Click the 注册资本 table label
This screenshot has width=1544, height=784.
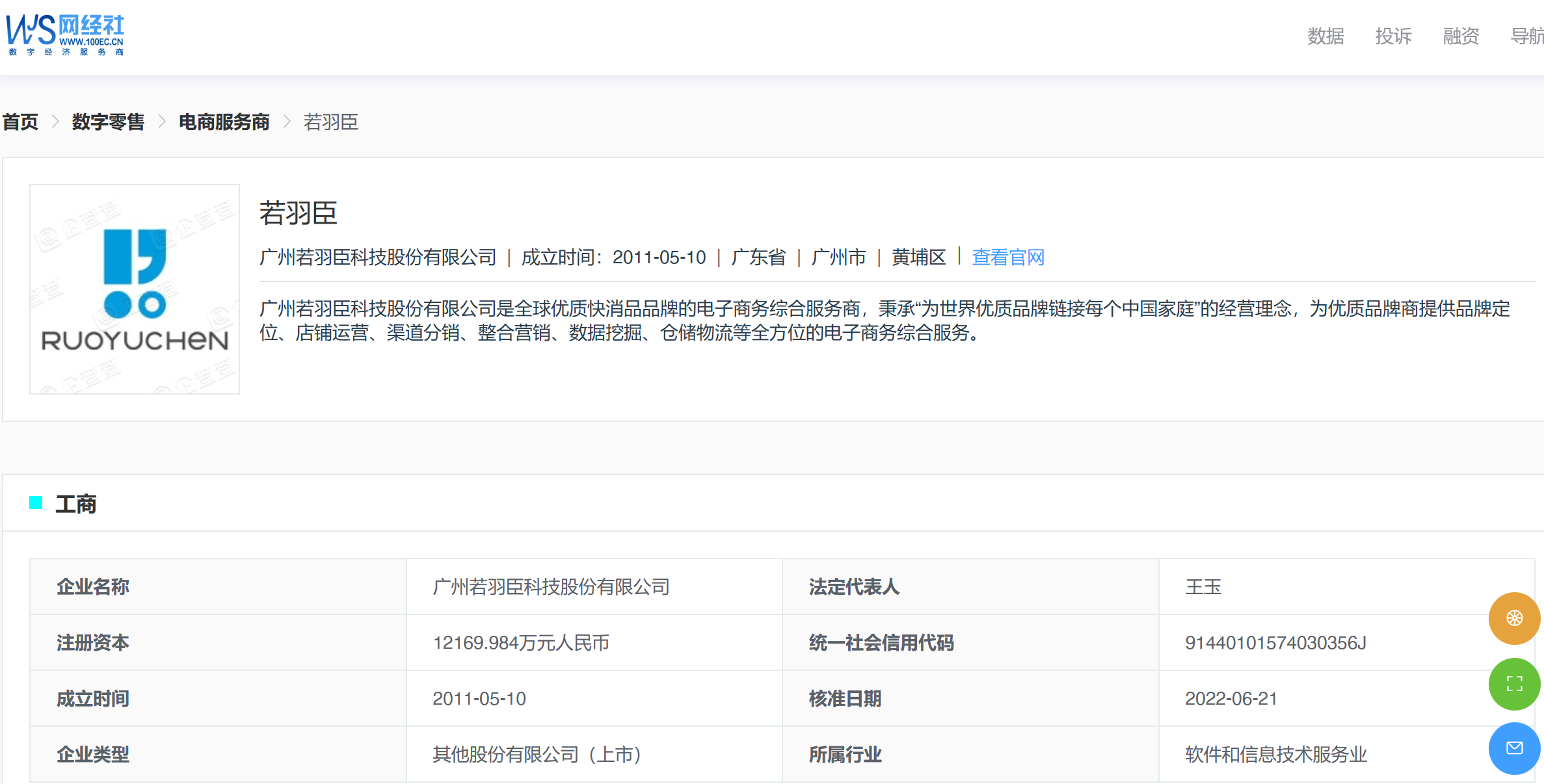(93, 643)
